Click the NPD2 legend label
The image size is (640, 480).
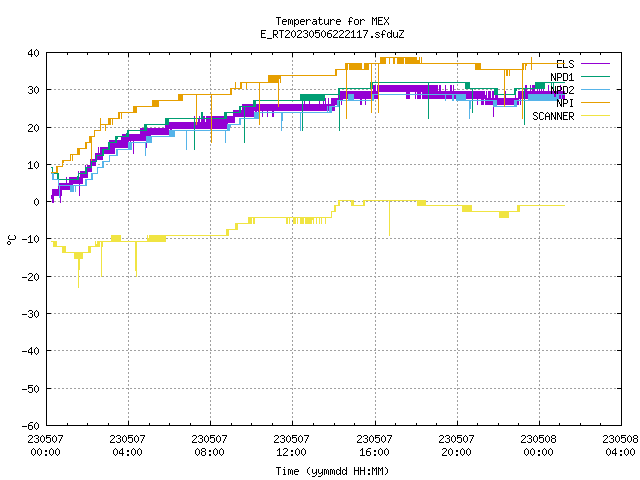[562, 90]
